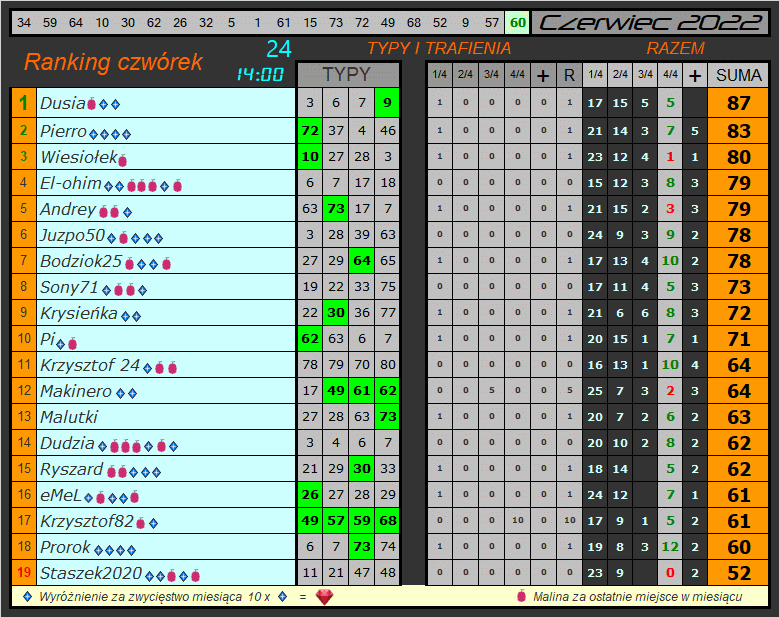Click the green pick 64 in Bodziok25's row
The width and height of the screenshot is (779, 617).
(x=362, y=261)
